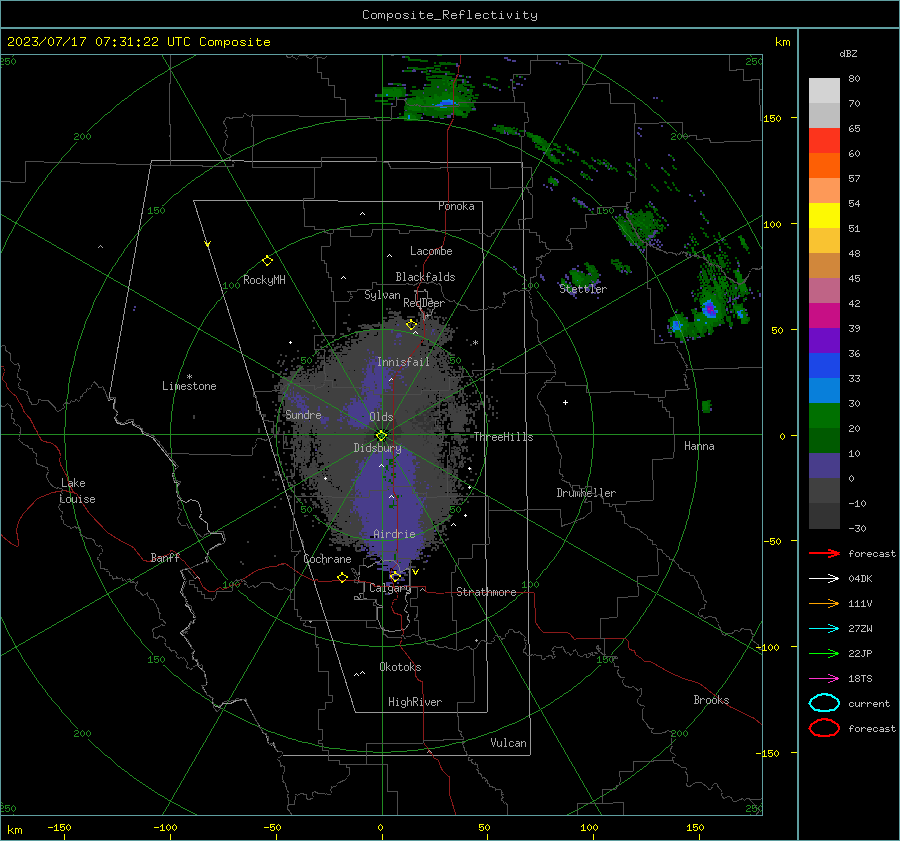The width and height of the screenshot is (900, 841).
Task: Click the strong storm cell east of Stettler
Action: coord(710,310)
